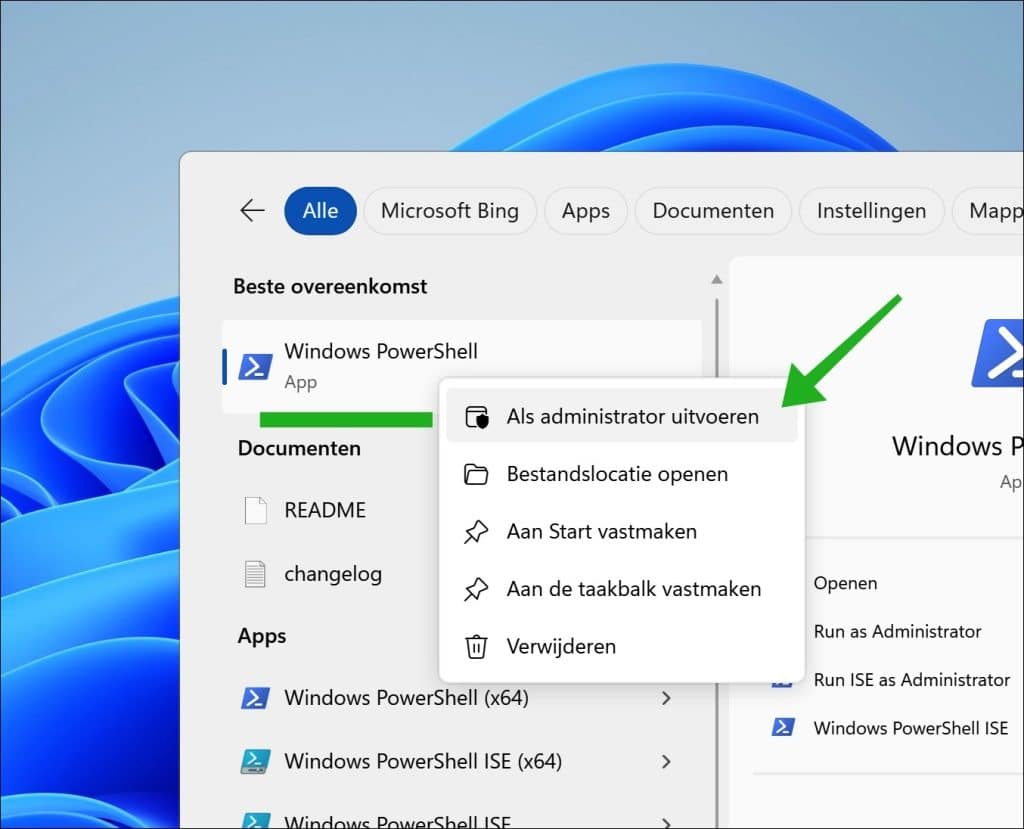Click the pin icon next to Aan Start vastmaken
The height and width of the screenshot is (829, 1024).
478,531
